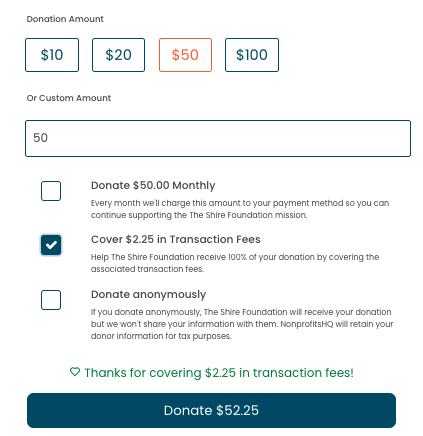Click the 'Or Custom Amount' field label

[x=69, y=98]
